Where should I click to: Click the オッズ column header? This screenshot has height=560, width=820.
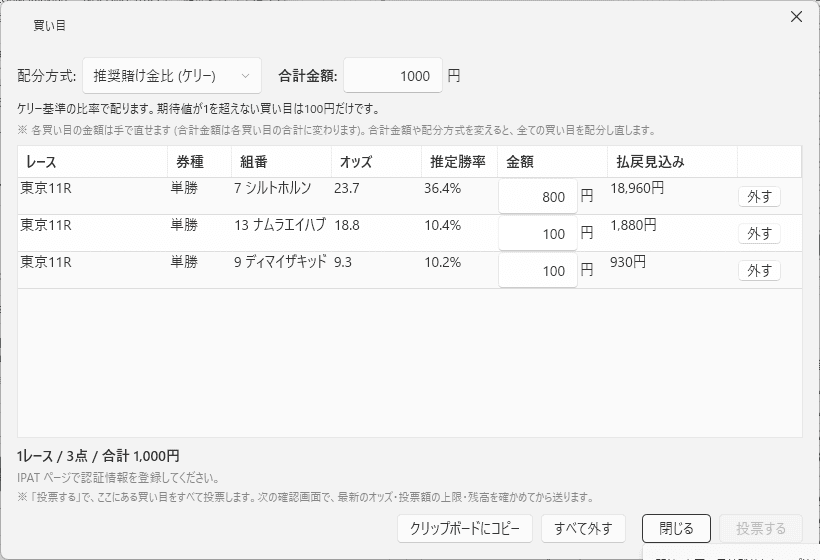click(377, 162)
